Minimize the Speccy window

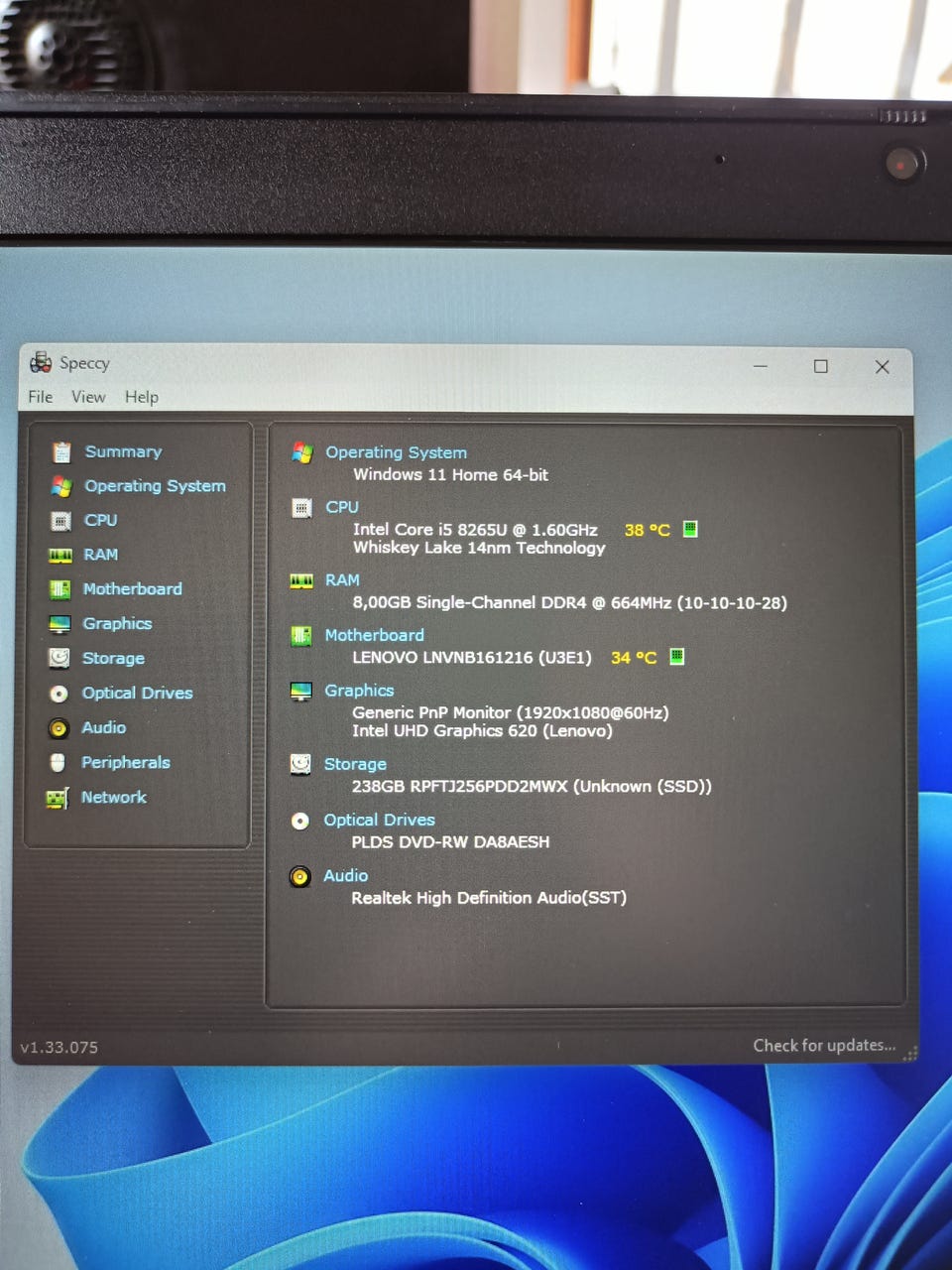coord(761,366)
